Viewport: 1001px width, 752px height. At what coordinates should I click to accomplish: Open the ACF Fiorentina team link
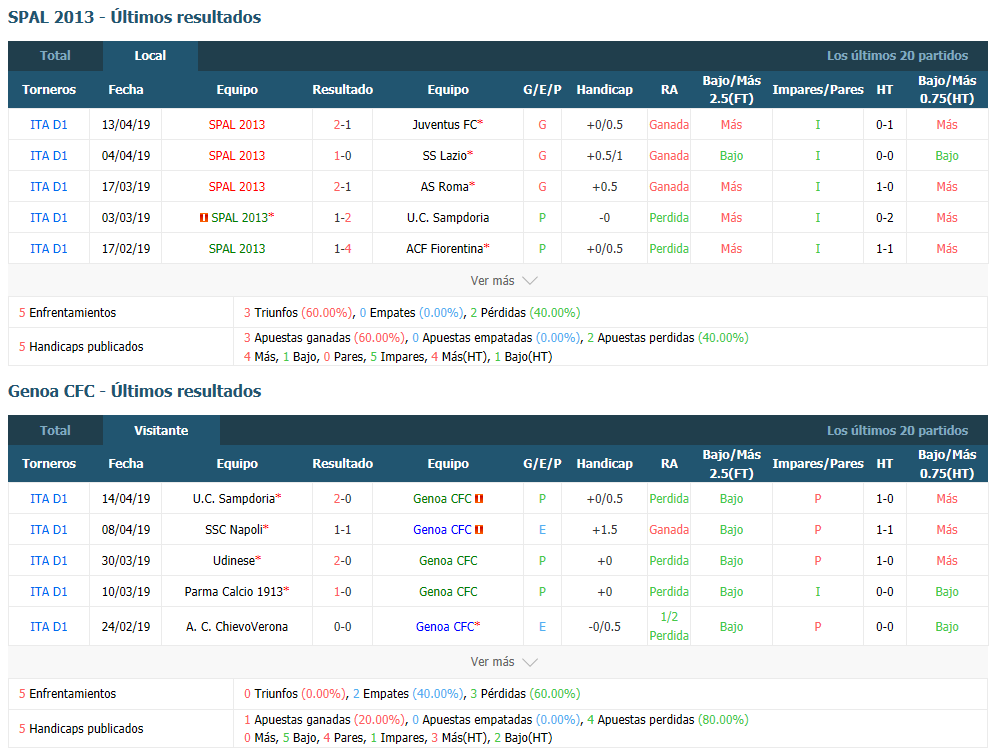coord(445,248)
